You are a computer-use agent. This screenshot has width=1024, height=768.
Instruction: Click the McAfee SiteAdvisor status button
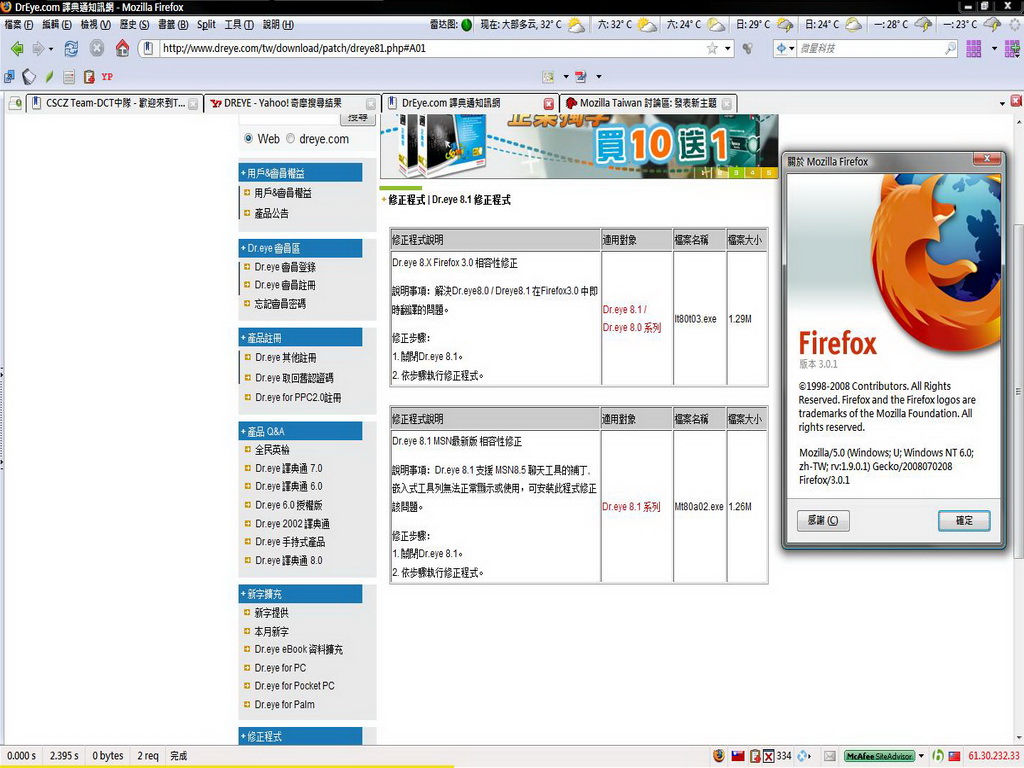(x=878, y=756)
